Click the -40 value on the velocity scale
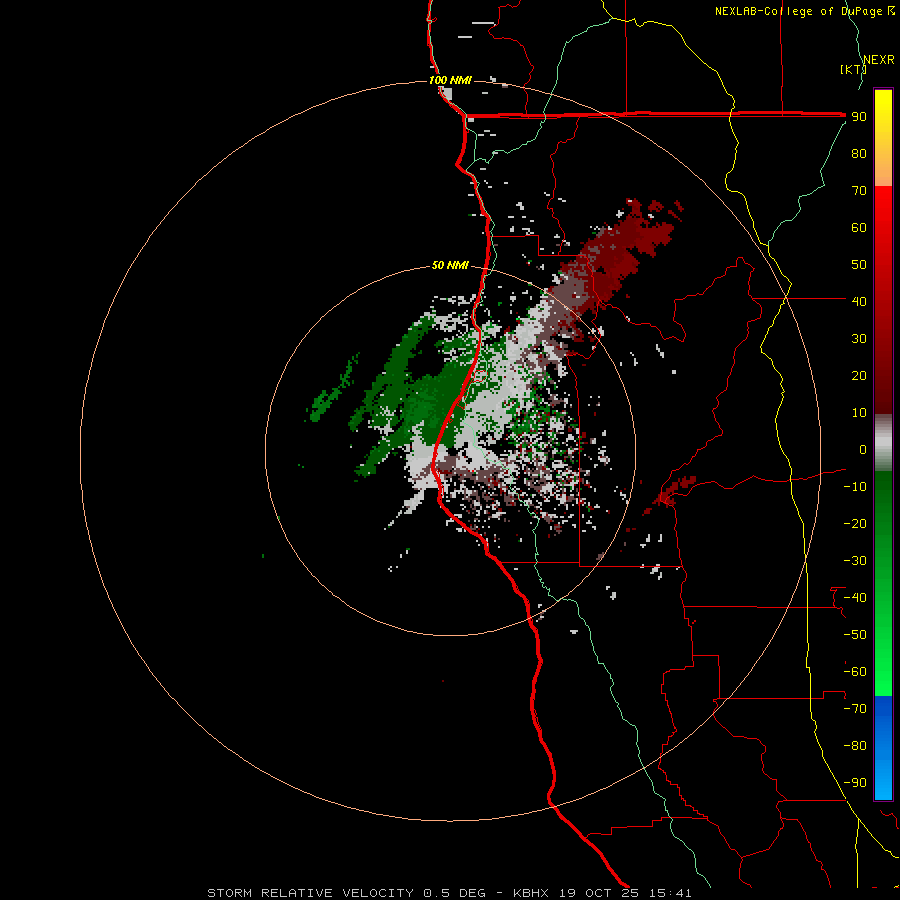Image resolution: width=900 pixels, height=900 pixels. coord(855,598)
